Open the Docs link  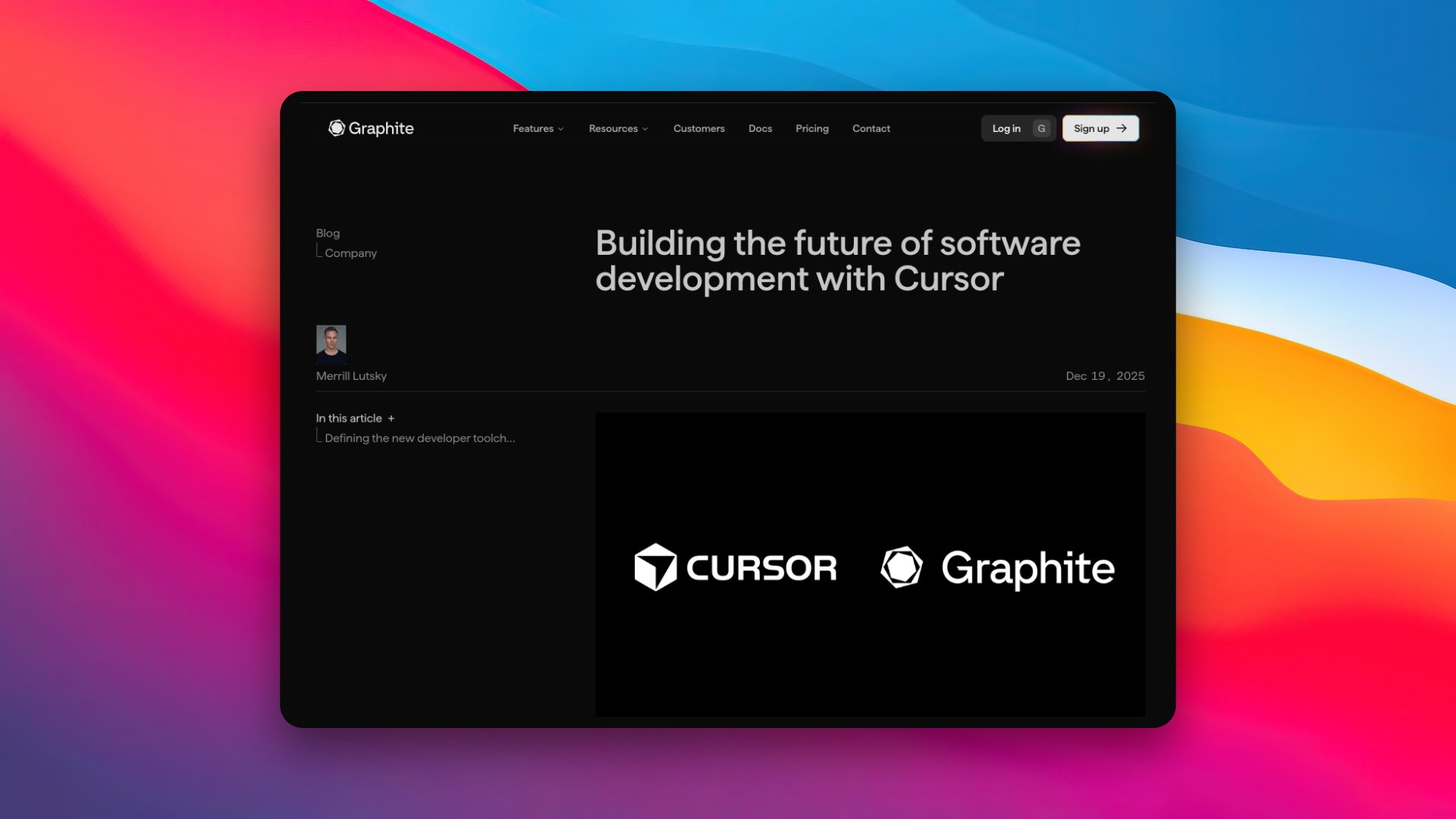point(760,129)
